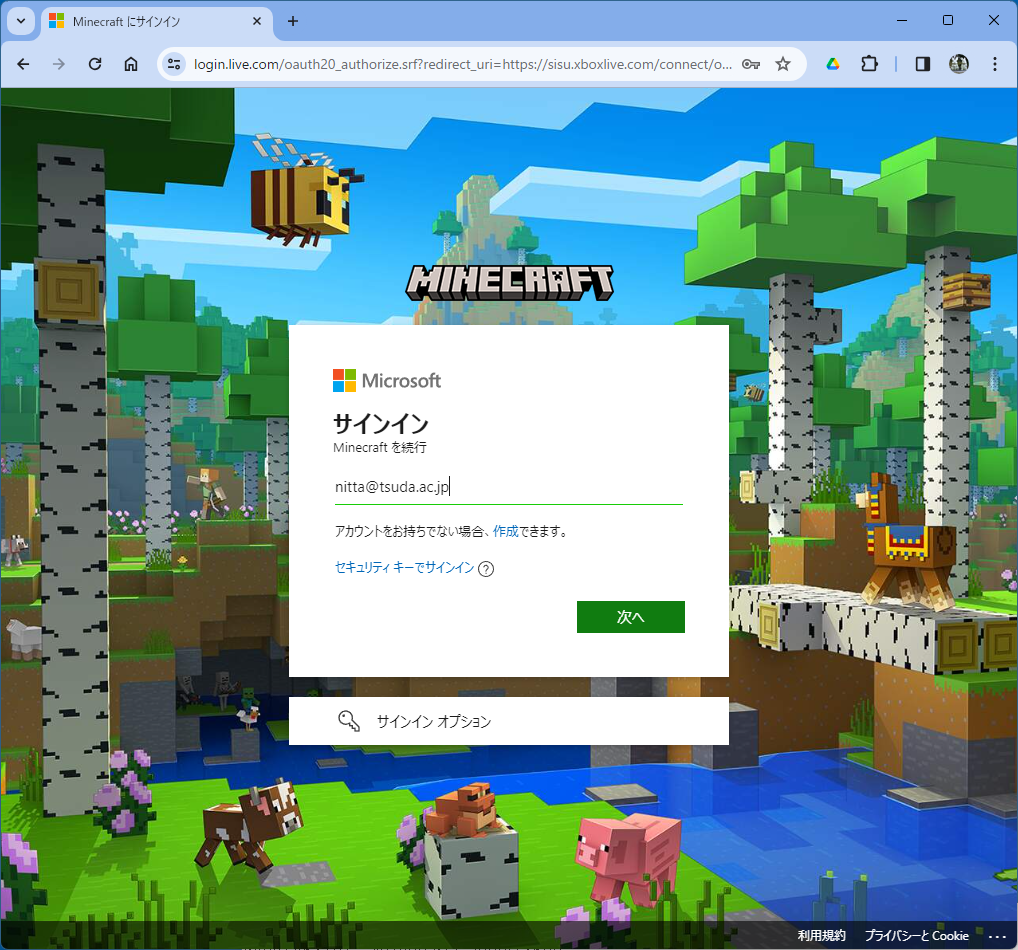The image size is (1018, 950).
Task: Open a new browser tab
Action: click(293, 21)
